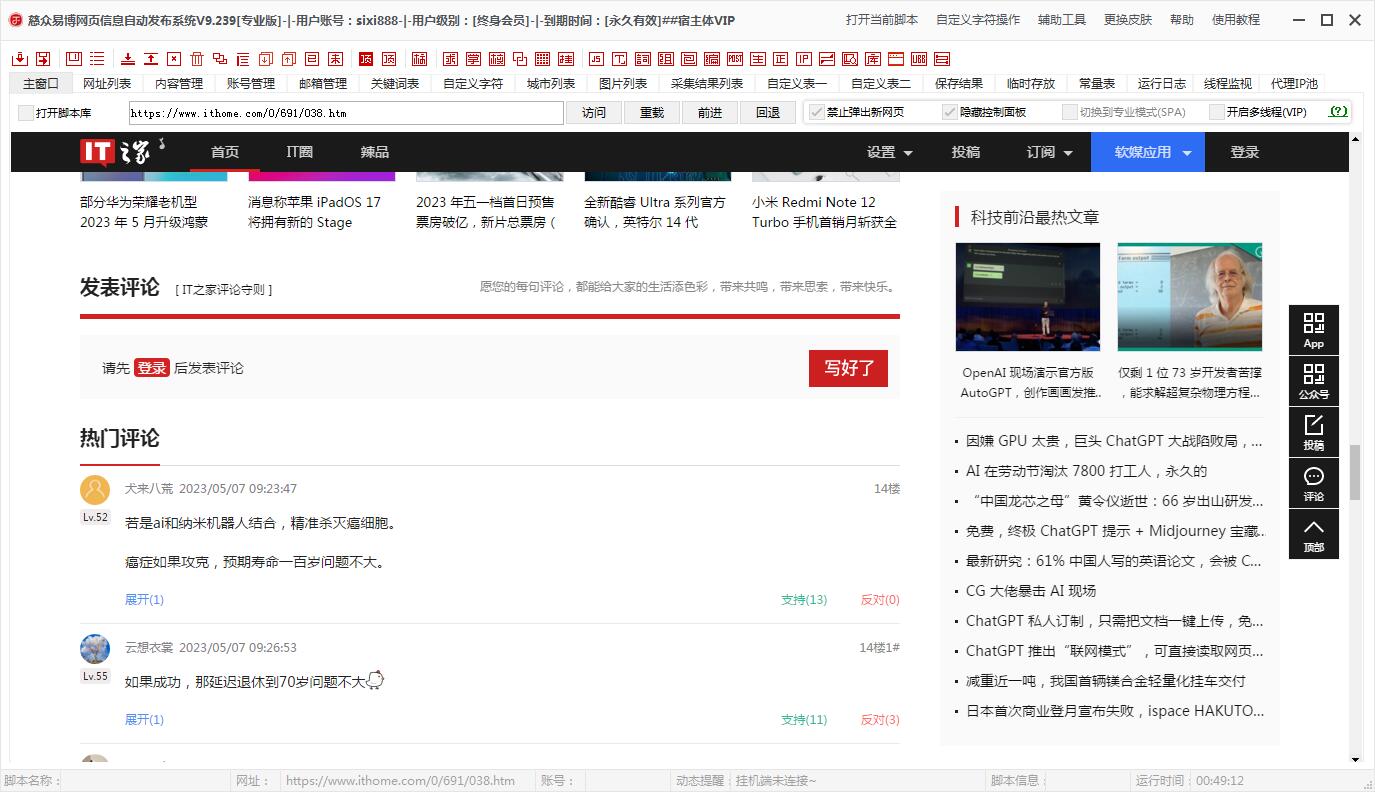Click the 投稿 pencil icon in floating sidebar
Screen dimensions: 1375x792
[1313, 432]
